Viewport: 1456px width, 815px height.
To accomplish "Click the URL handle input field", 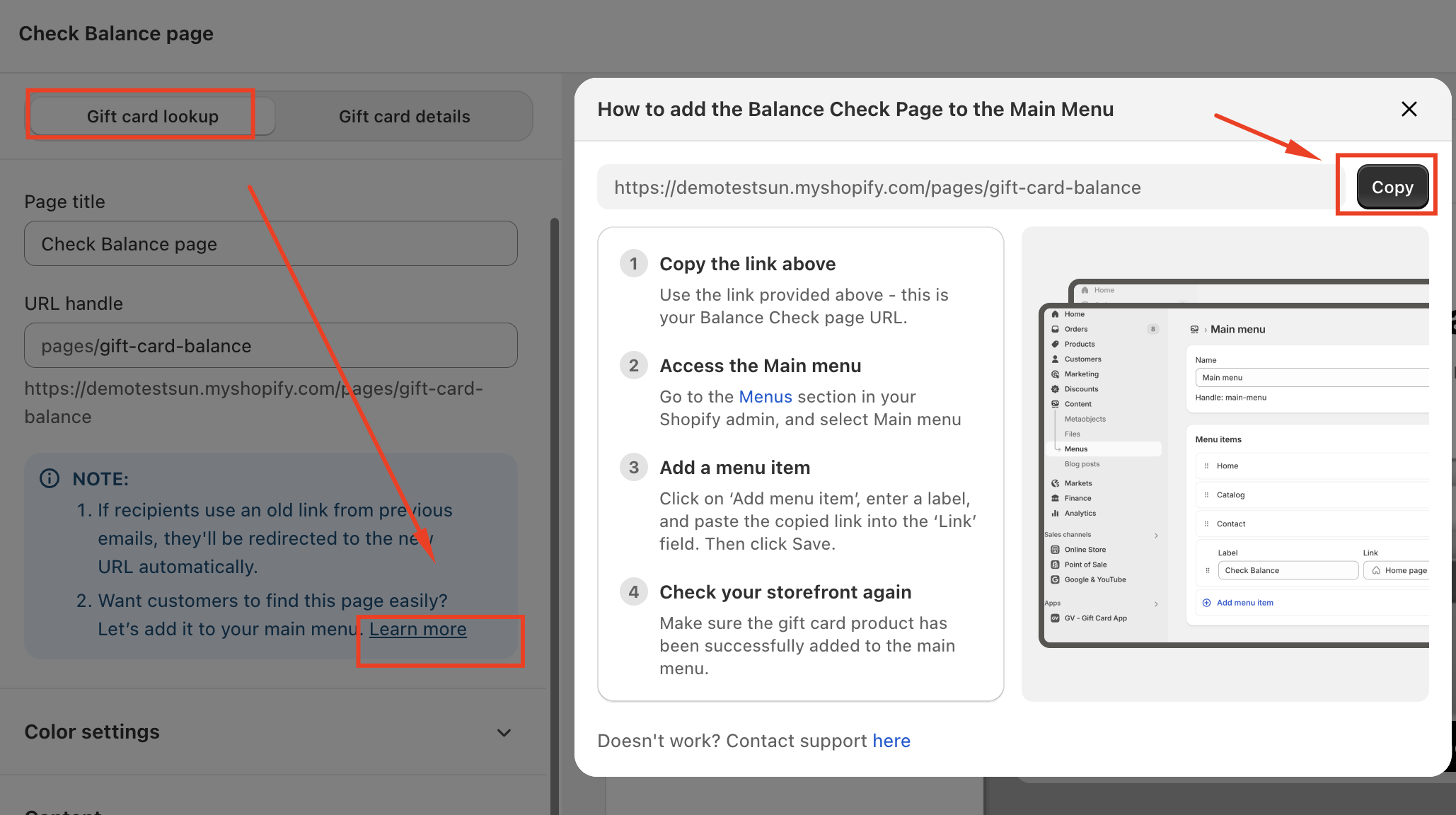I will (x=271, y=346).
